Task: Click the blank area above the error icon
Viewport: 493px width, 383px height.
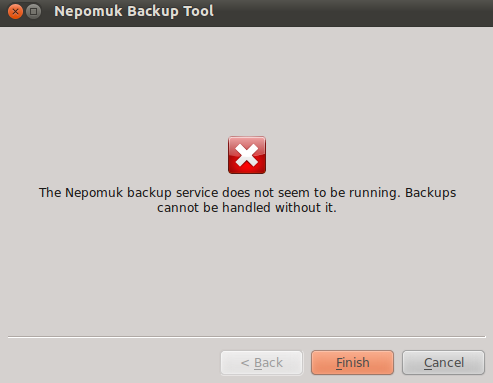Action: 247,82
